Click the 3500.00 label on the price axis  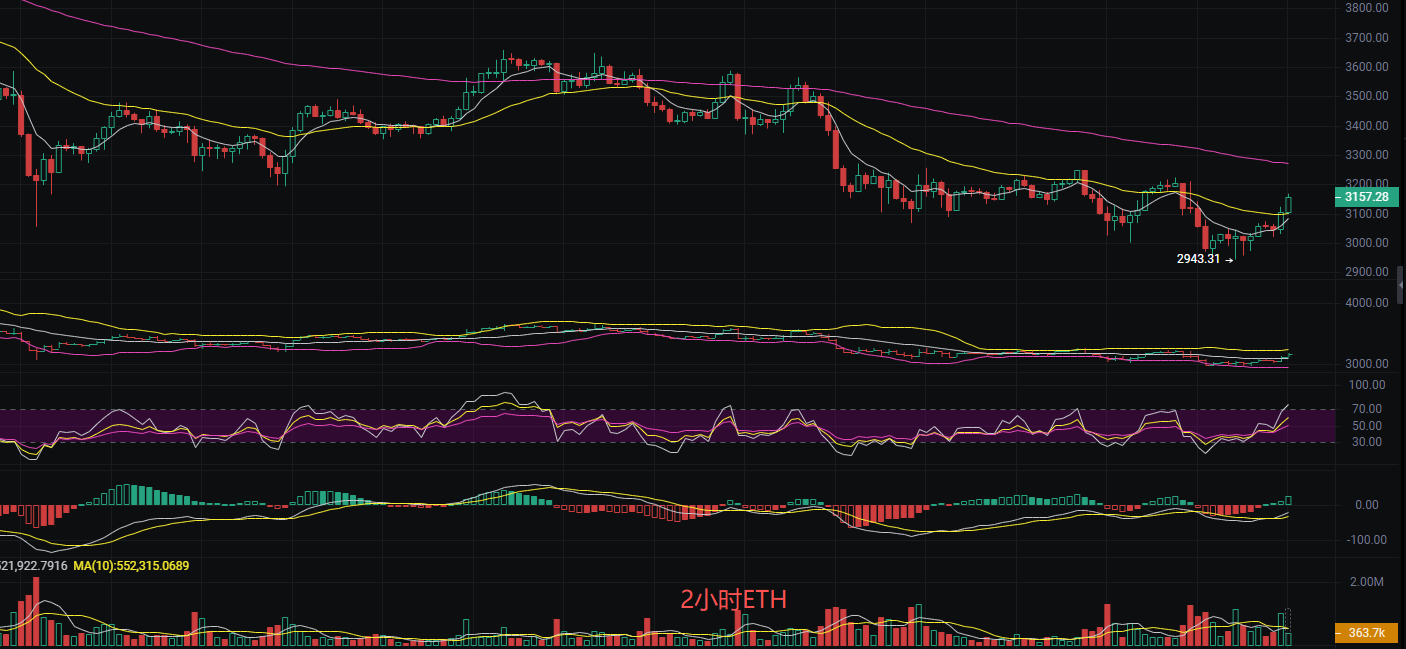tap(1366, 96)
